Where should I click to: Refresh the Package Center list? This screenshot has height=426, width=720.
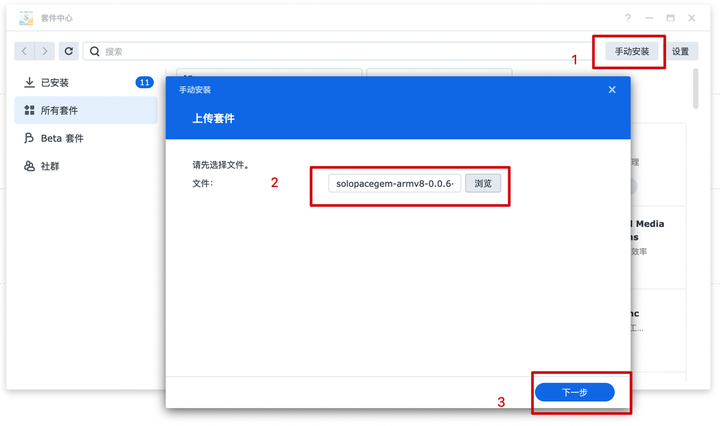click(68, 51)
